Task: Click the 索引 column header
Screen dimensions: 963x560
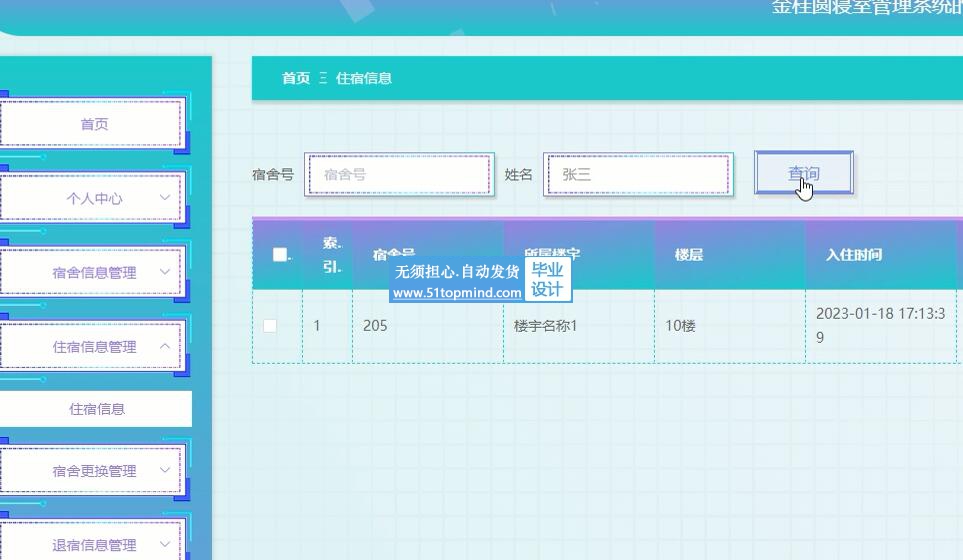Action: [332, 255]
